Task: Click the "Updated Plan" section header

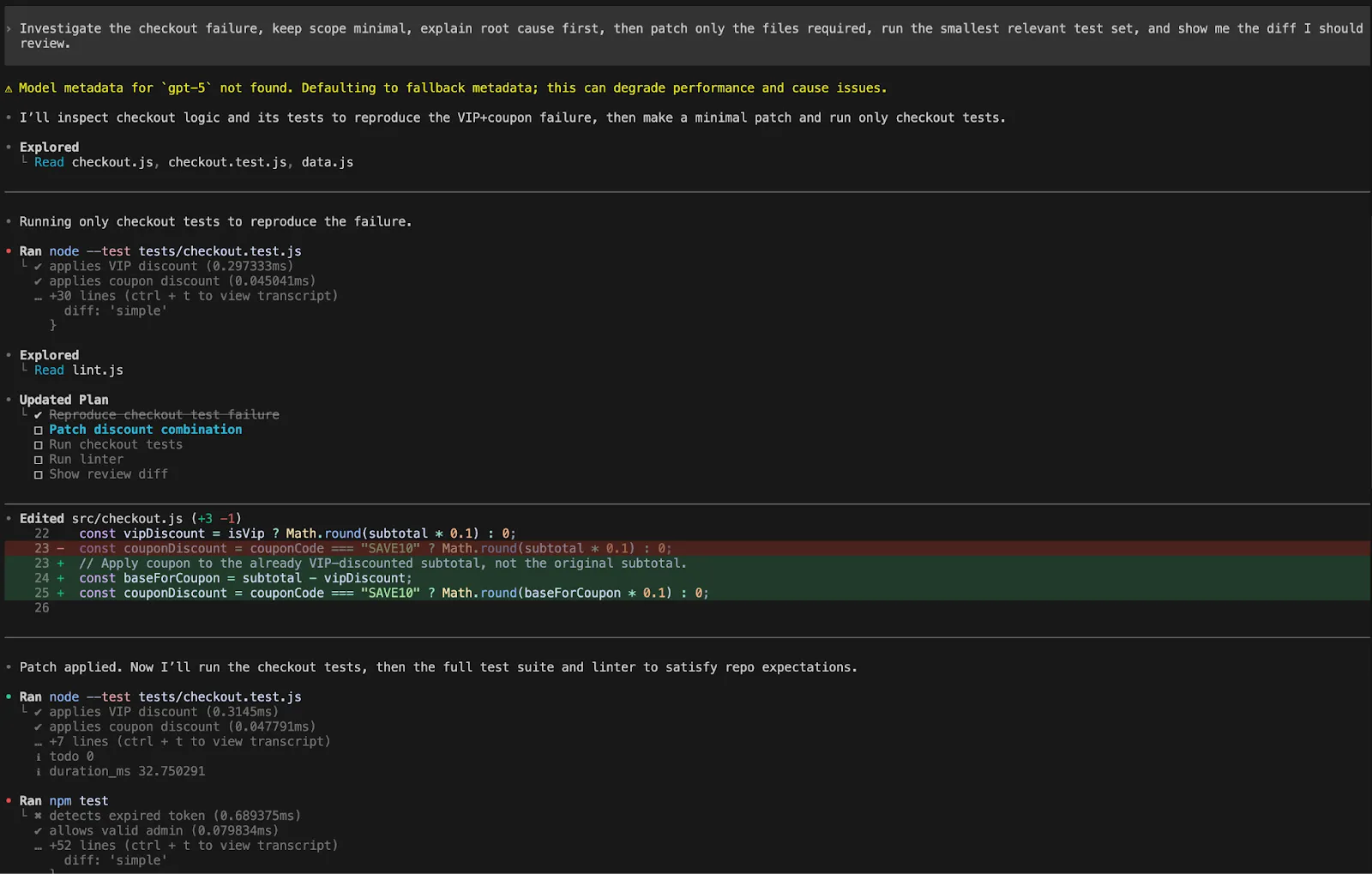Action: 63,399
